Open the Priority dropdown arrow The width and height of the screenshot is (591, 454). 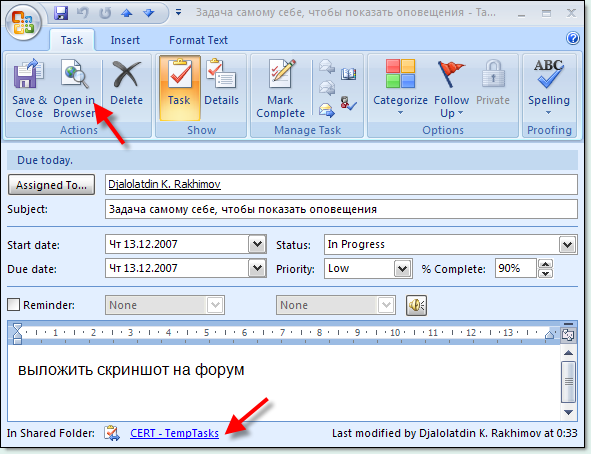402,269
